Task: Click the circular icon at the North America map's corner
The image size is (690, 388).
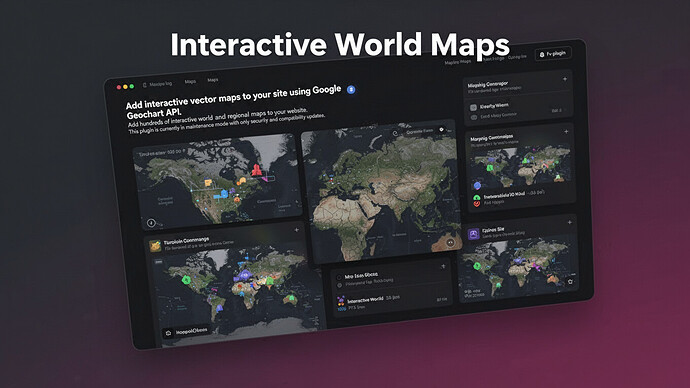Action: [151, 223]
